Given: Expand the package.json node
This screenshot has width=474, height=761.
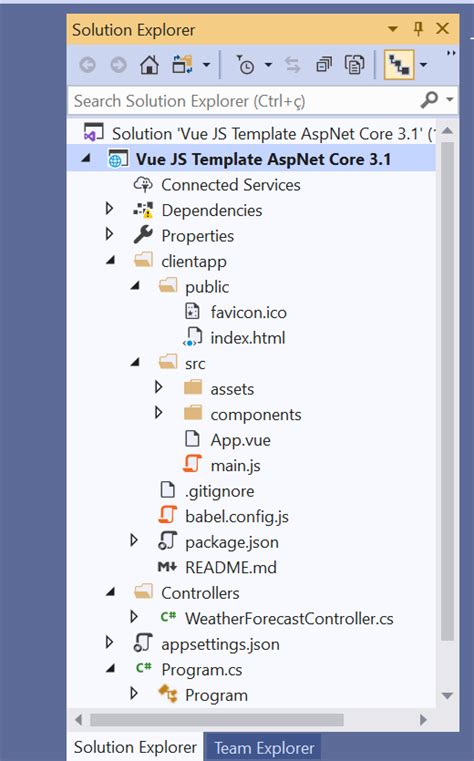Looking at the screenshot, I should [134, 541].
